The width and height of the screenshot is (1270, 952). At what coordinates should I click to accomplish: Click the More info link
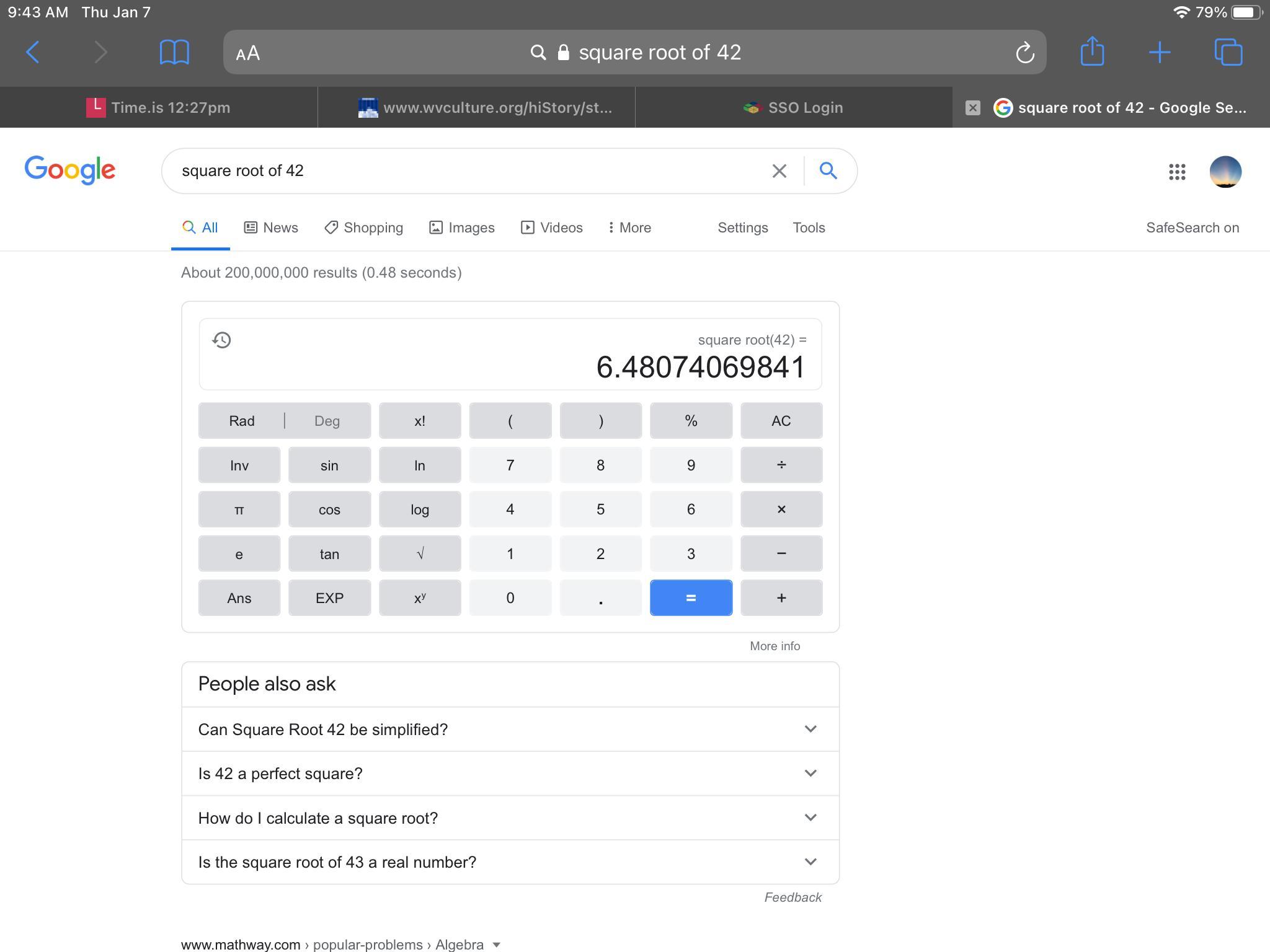tap(775, 646)
